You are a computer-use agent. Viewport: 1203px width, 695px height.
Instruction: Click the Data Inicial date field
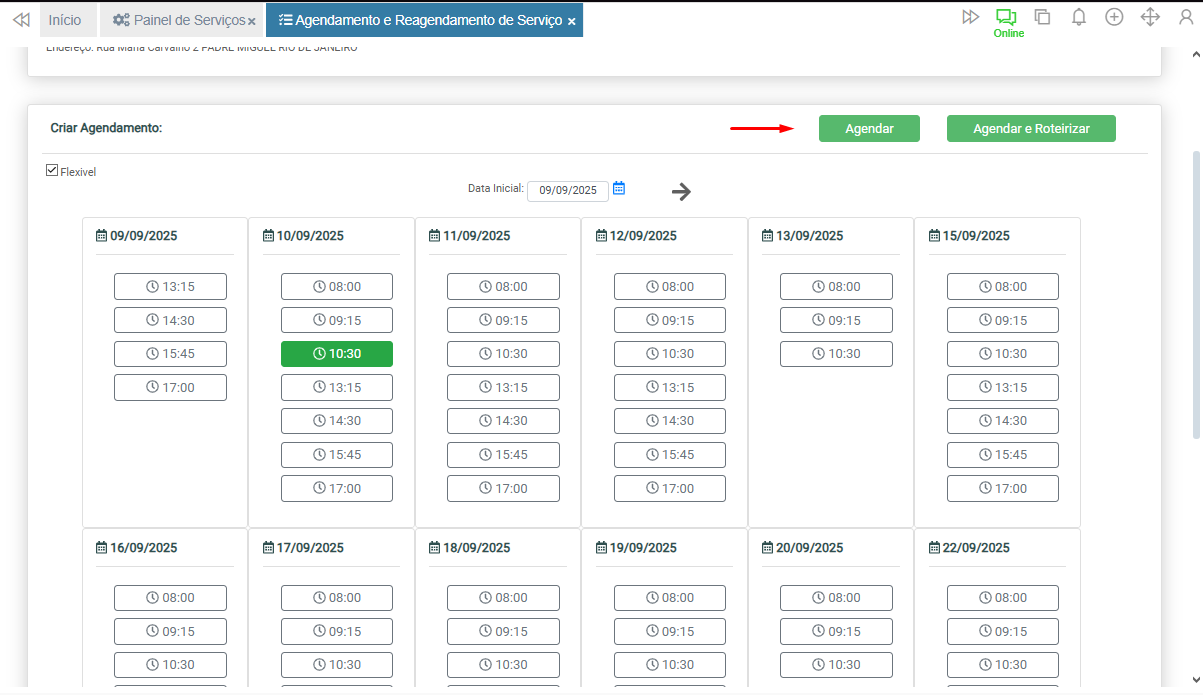click(567, 190)
